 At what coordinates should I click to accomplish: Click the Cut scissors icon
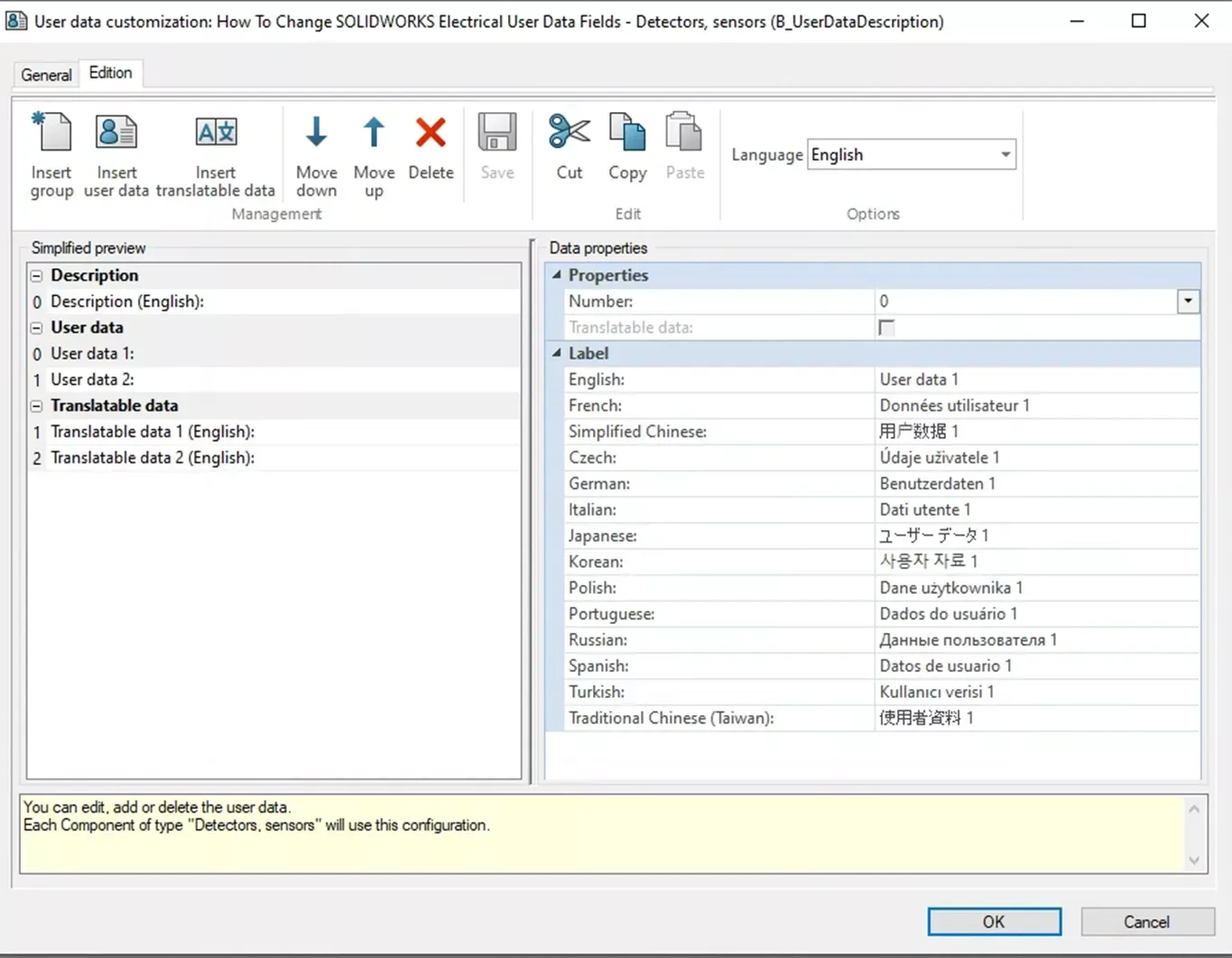point(570,133)
